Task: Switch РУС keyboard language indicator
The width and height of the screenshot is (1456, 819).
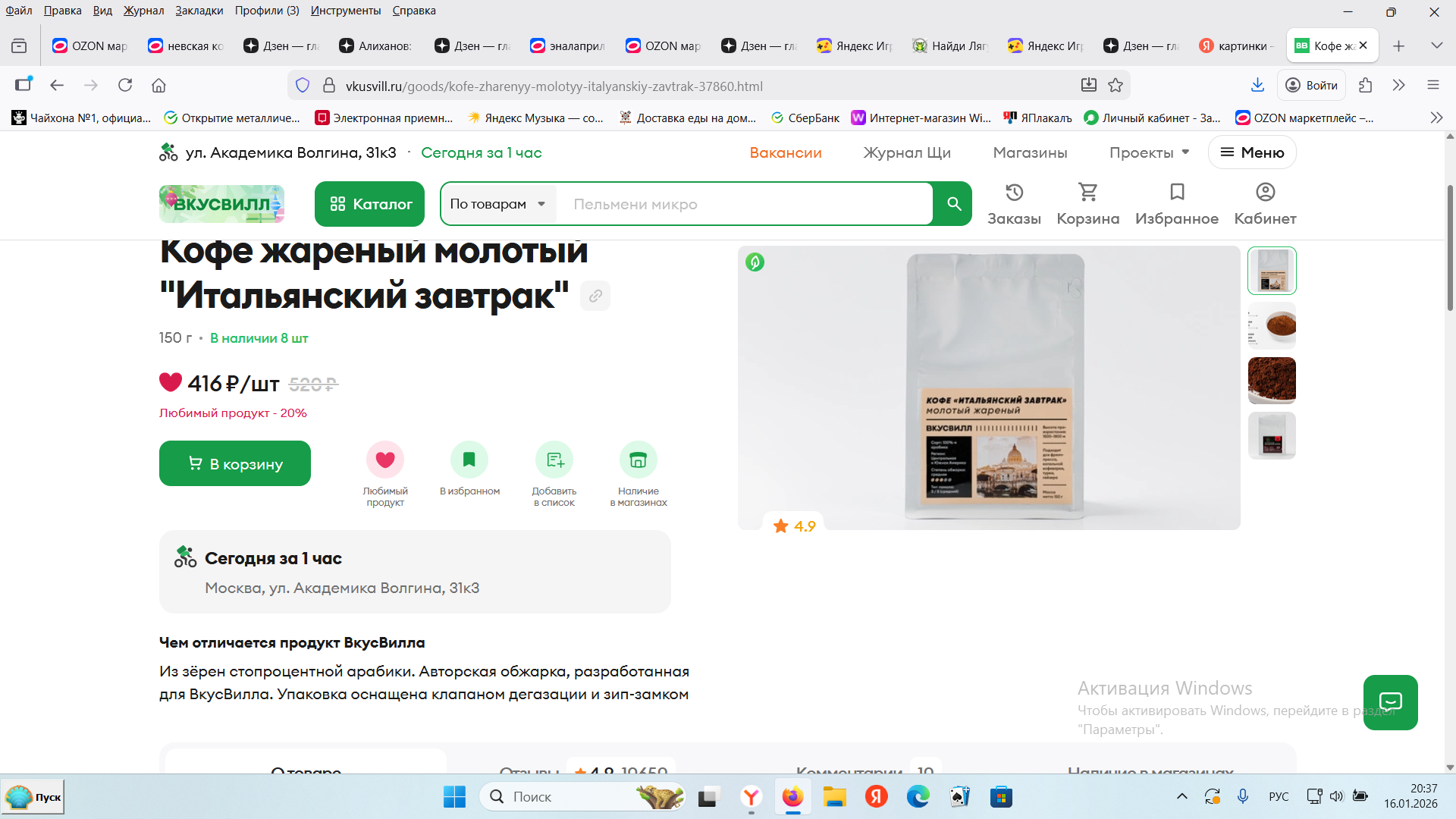Action: pos(1279,796)
